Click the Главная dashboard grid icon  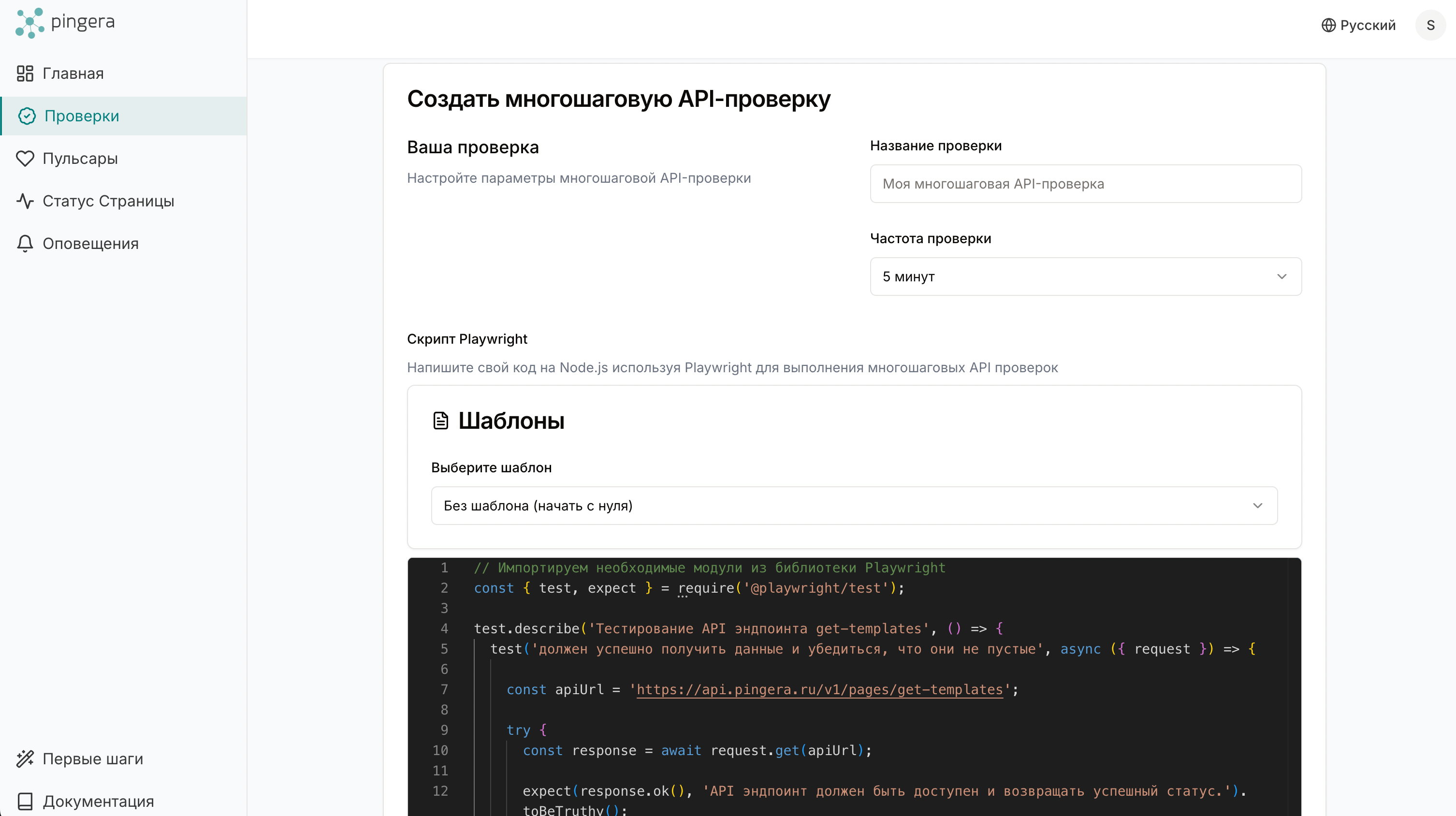pyautogui.click(x=25, y=73)
